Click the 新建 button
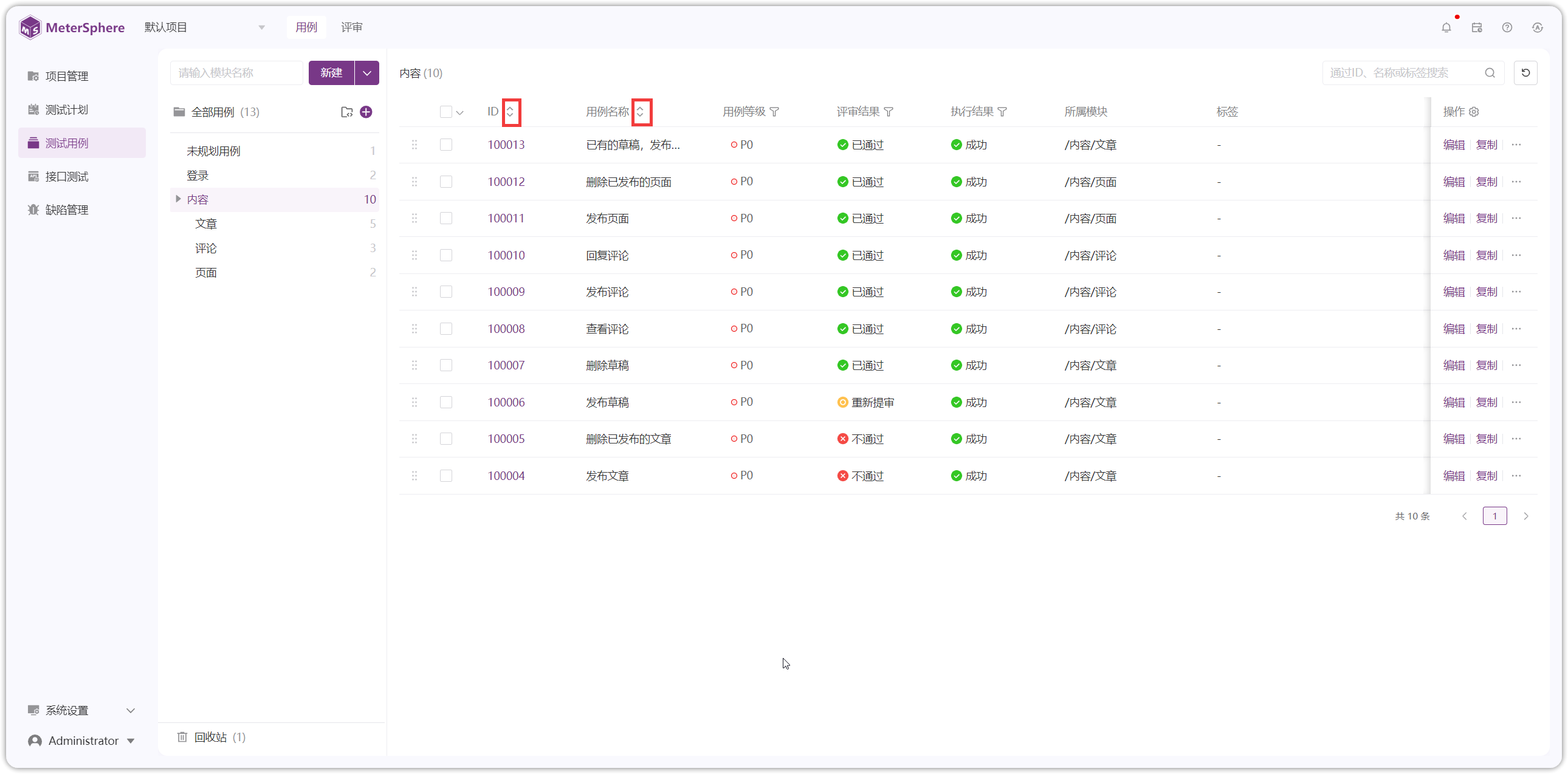This screenshot has width=1568, height=774. [331, 73]
